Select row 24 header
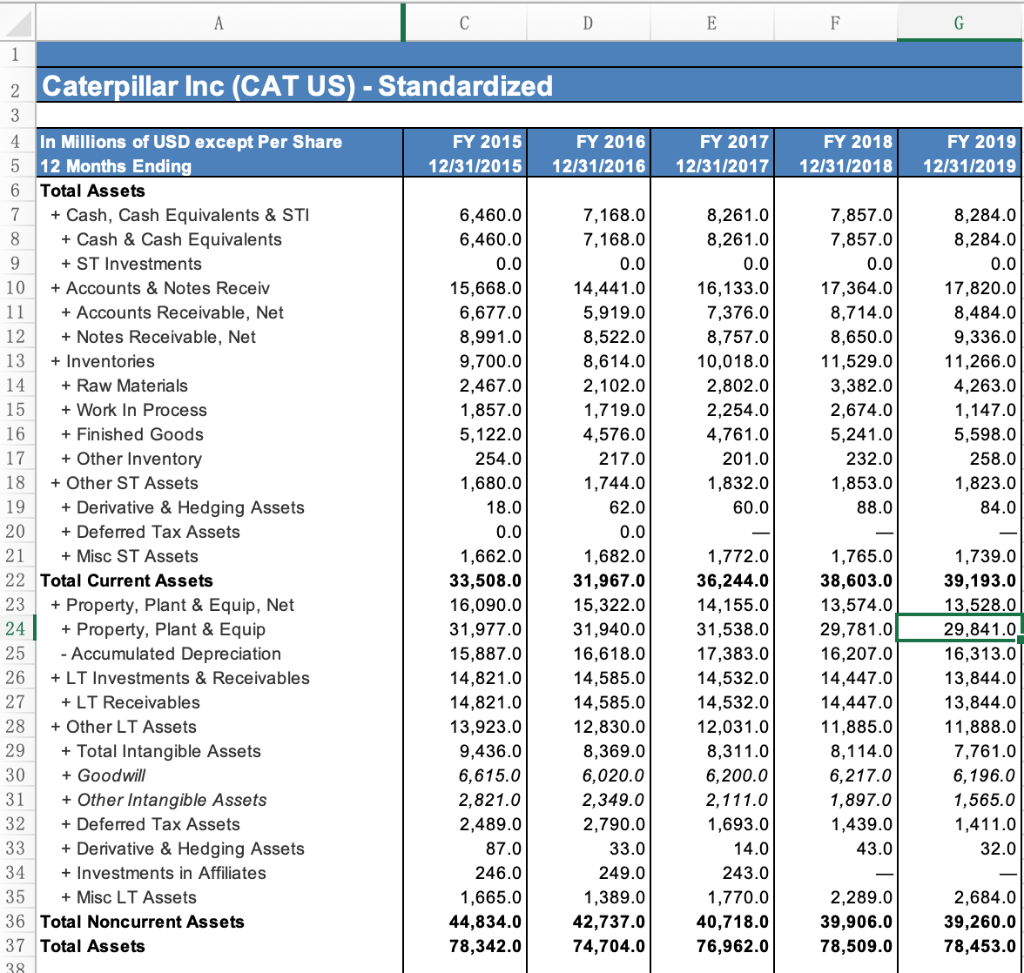This screenshot has width=1024, height=973. 18,629
